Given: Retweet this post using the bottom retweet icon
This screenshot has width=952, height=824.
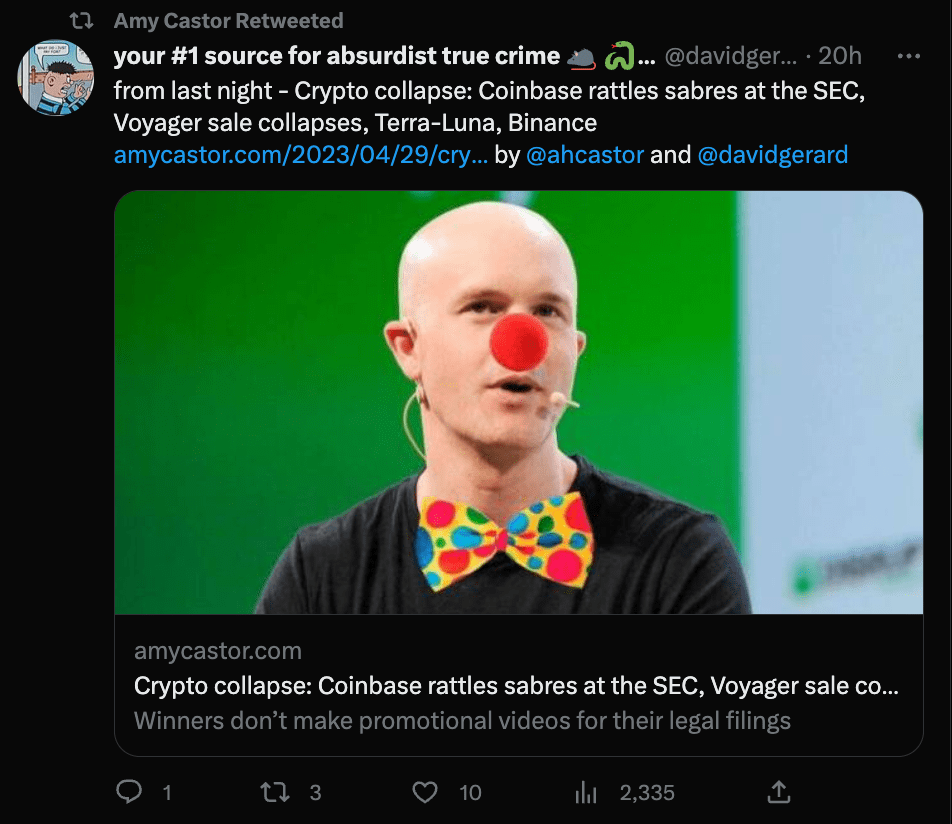Looking at the screenshot, I should click(275, 792).
